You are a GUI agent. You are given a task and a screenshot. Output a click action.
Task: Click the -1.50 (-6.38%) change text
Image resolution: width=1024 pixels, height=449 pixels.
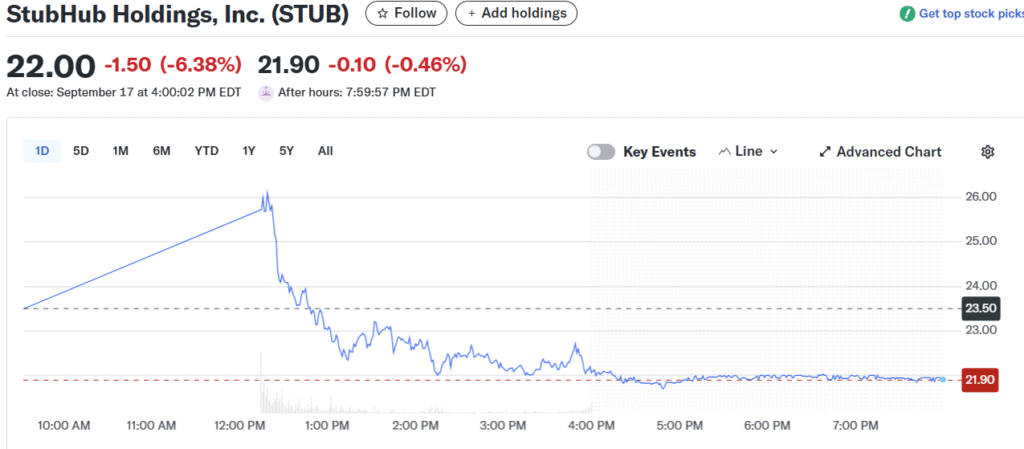173,65
